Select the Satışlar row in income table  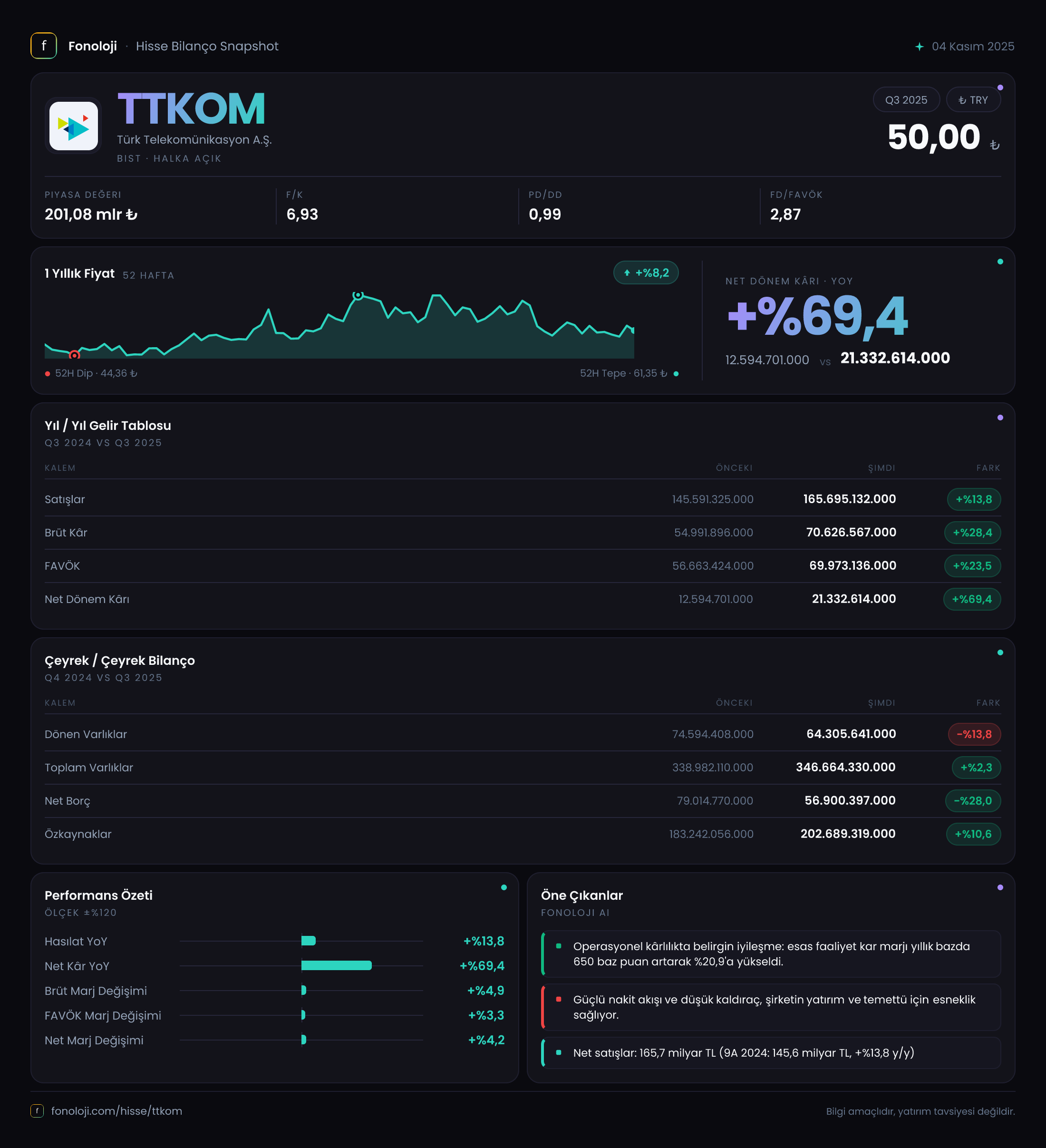pyautogui.click(x=523, y=499)
